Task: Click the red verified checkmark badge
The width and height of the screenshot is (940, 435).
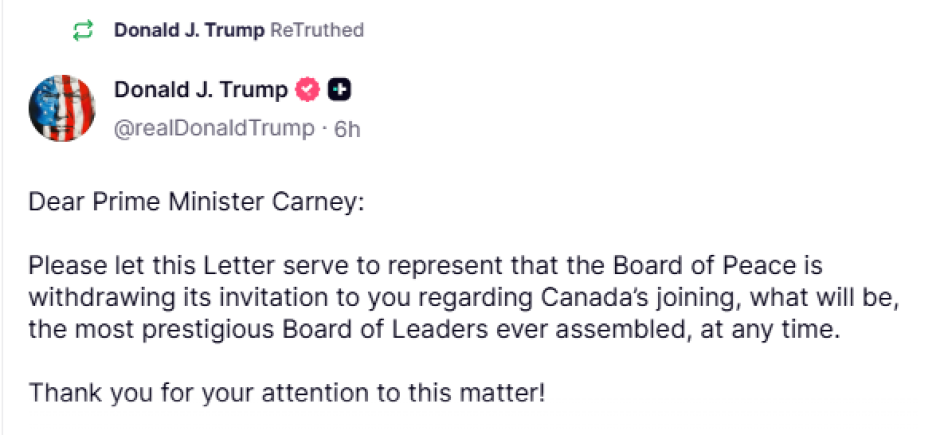Action: tap(307, 91)
